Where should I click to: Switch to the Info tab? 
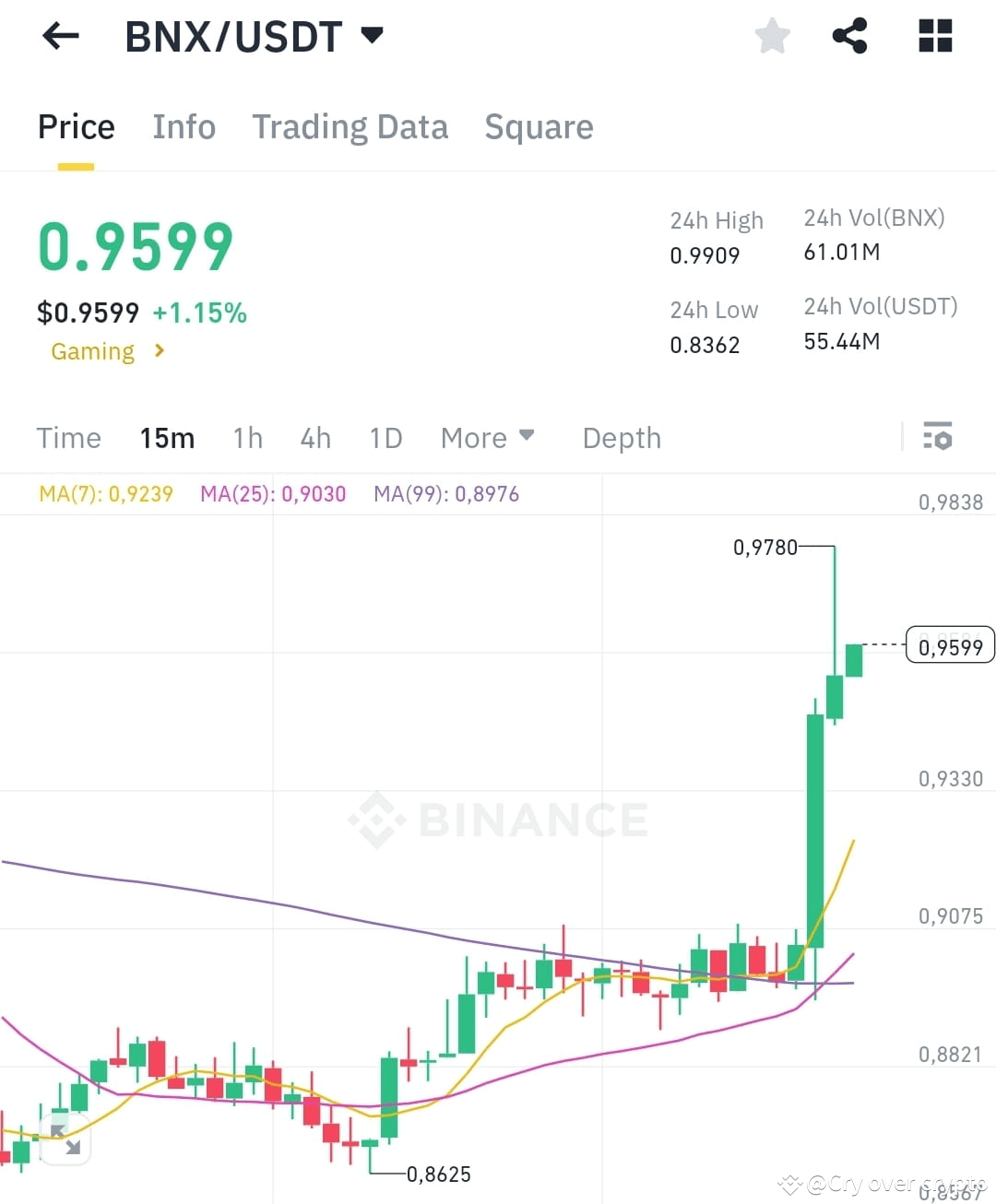pos(184,127)
